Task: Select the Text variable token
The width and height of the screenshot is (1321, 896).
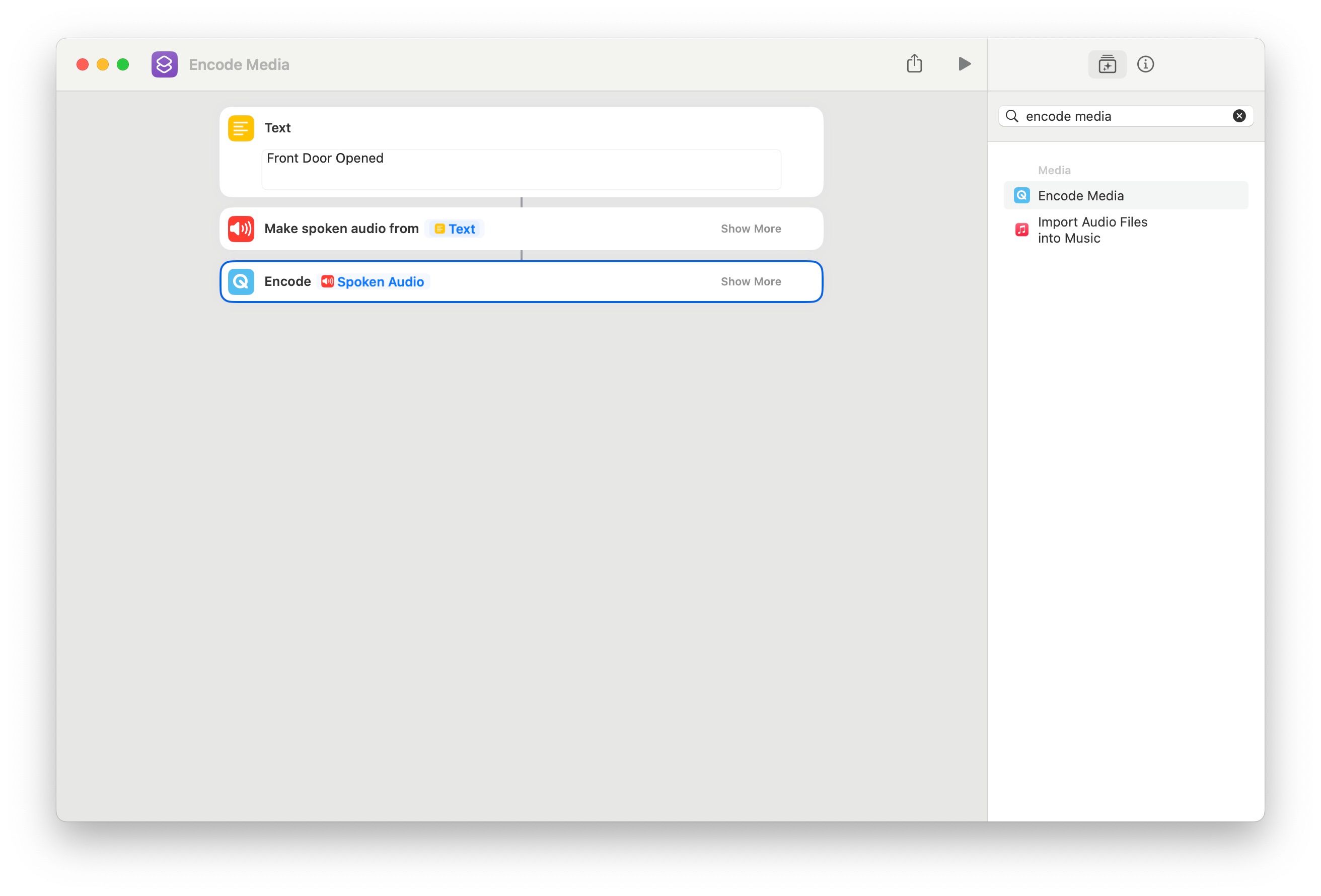Action: pyautogui.click(x=454, y=229)
